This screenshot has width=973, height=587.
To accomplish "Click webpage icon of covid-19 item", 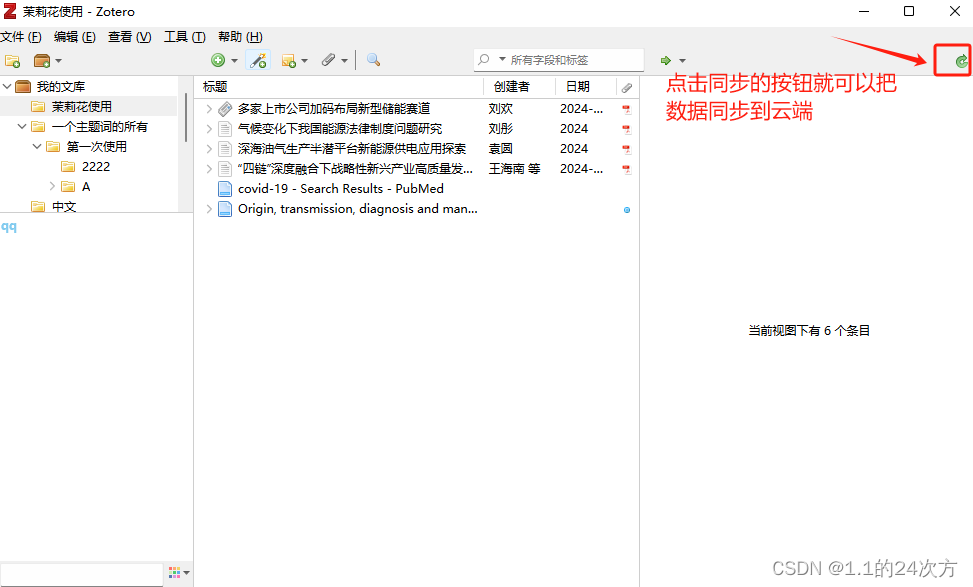I will point(225,189).
